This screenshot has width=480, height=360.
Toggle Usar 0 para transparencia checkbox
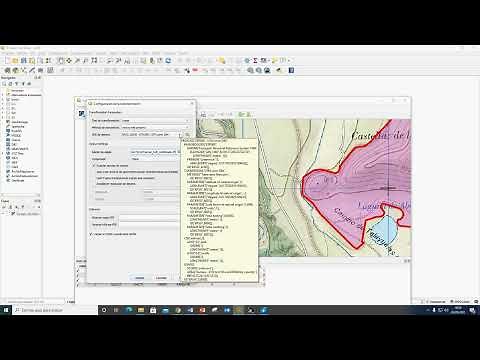(x=94, y=178)
